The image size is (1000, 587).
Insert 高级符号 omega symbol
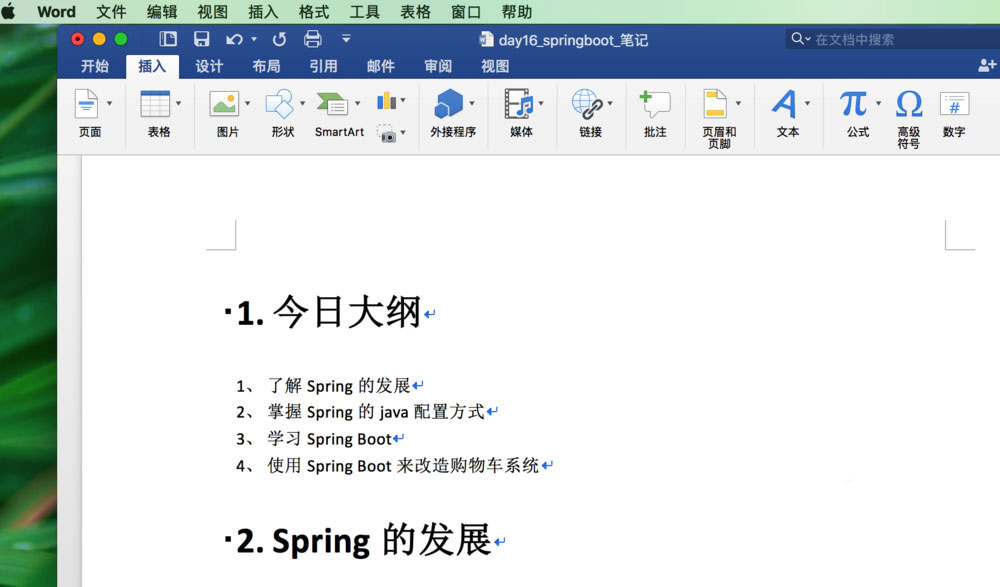[x=909, y=104]
